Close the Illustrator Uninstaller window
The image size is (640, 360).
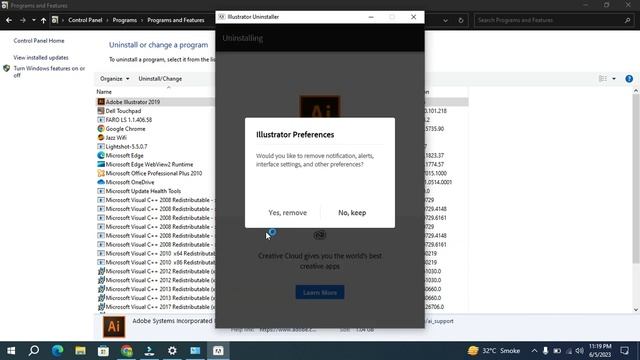click(413, 17)
